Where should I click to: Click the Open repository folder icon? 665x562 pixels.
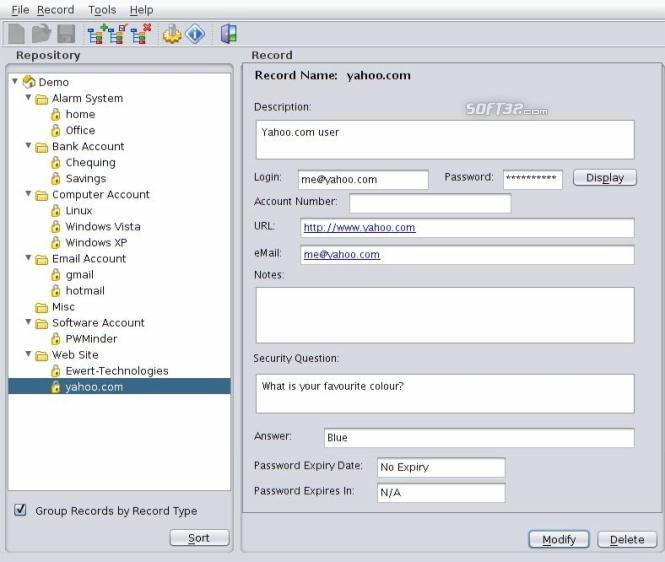coord(41,34)
